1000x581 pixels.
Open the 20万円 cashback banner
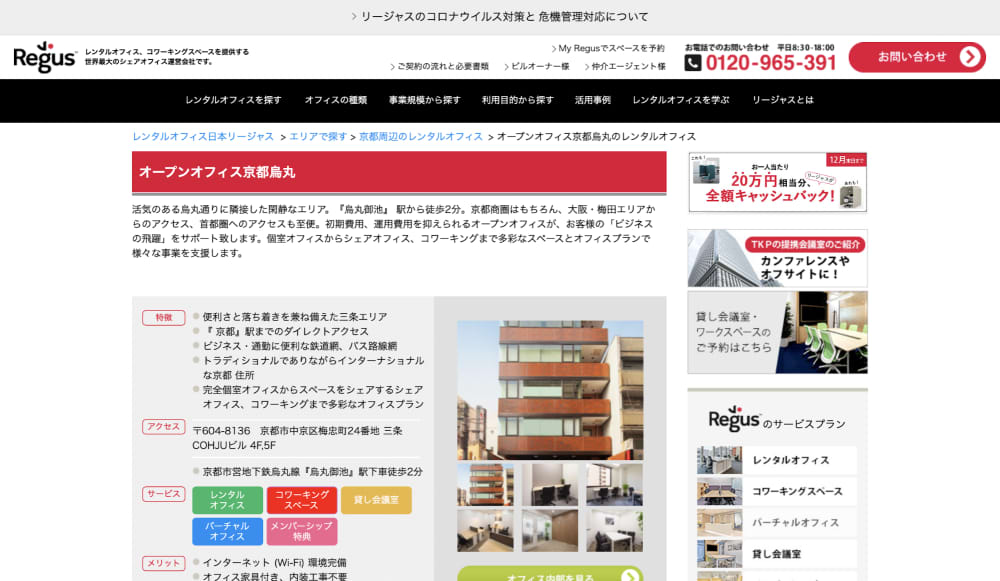point(777,182)
